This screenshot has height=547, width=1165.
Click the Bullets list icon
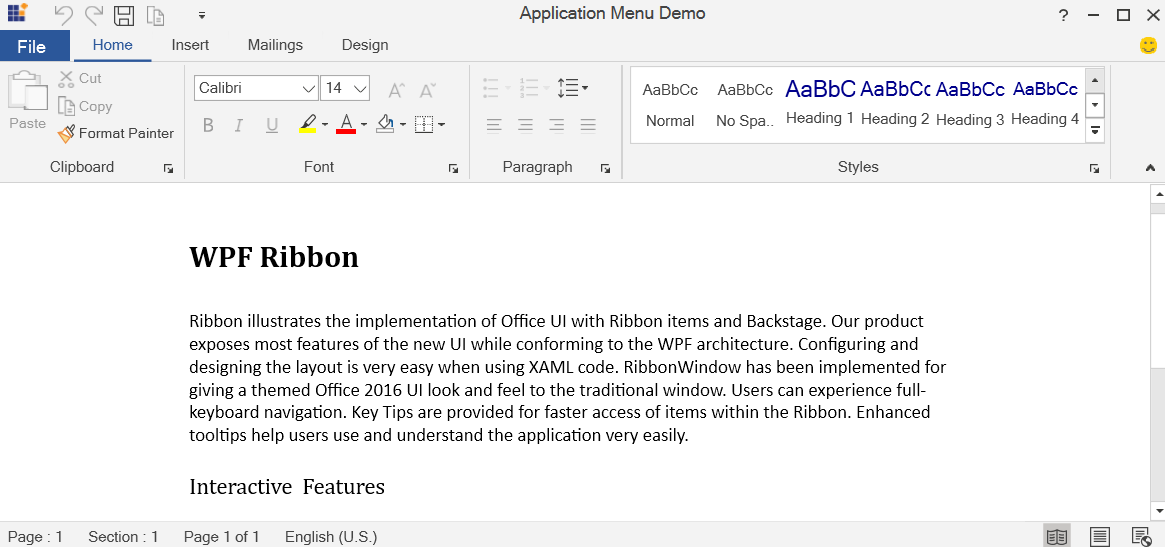(490, 88)
